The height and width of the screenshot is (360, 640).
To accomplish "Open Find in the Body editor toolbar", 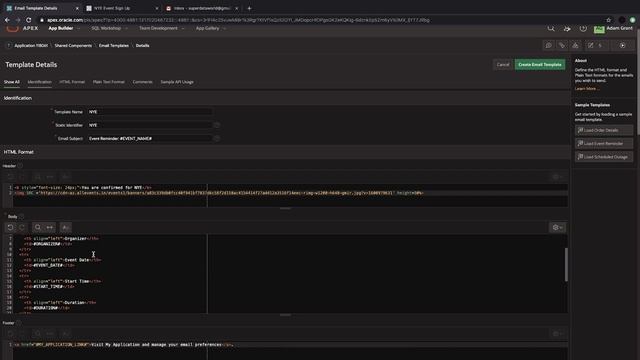I will [x=38, y=227].
